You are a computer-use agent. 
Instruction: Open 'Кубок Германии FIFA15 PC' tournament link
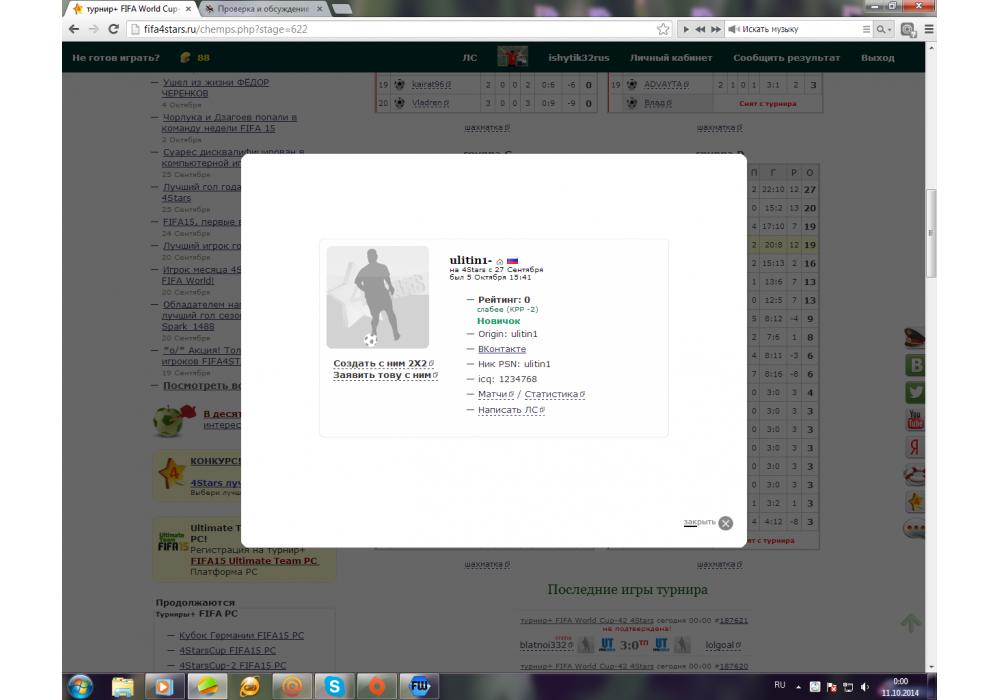pyautogui.click(x=241, y=636)
